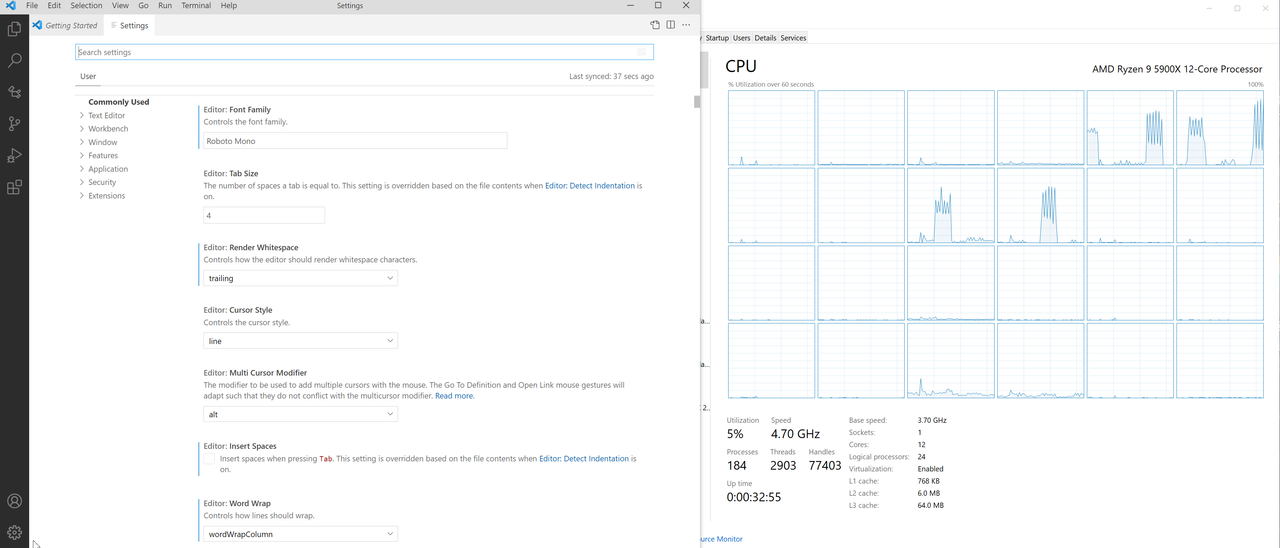This screenshot has width=1280, height=548.
Task: Open the Source Control view in the activity bar
Action: [x=14, y=124]
